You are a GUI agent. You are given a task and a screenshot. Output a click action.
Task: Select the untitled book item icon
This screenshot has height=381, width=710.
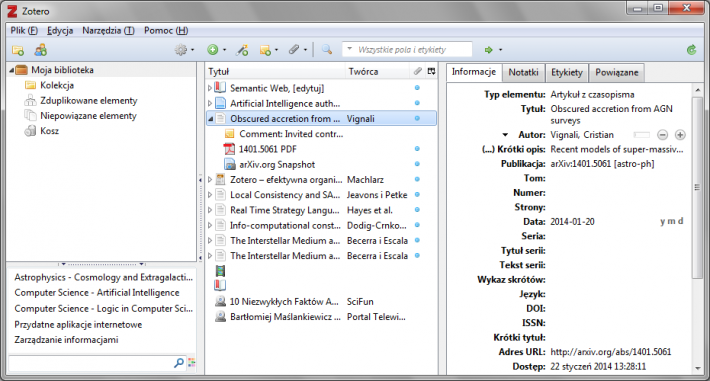tap(221, 285)
